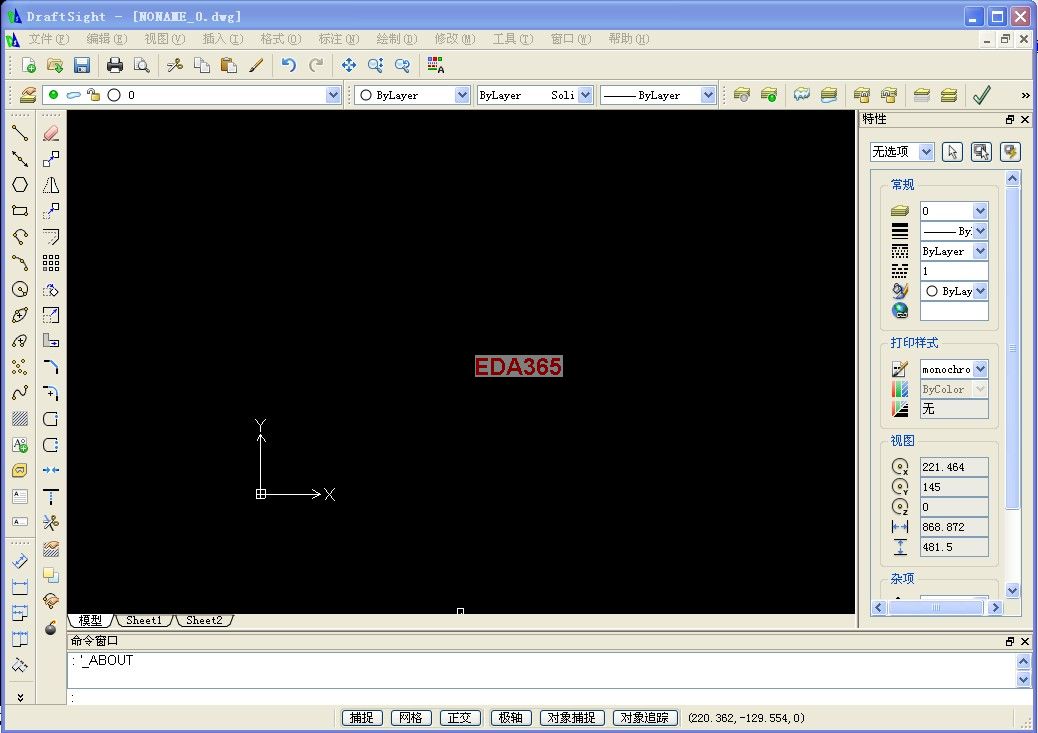
Task: Toggle 正交 ortho mode
Action: pyautogui.click(x=460, y=718)
